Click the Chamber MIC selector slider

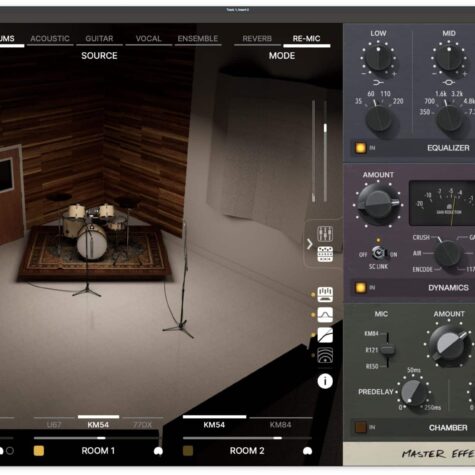click(387, 350)
